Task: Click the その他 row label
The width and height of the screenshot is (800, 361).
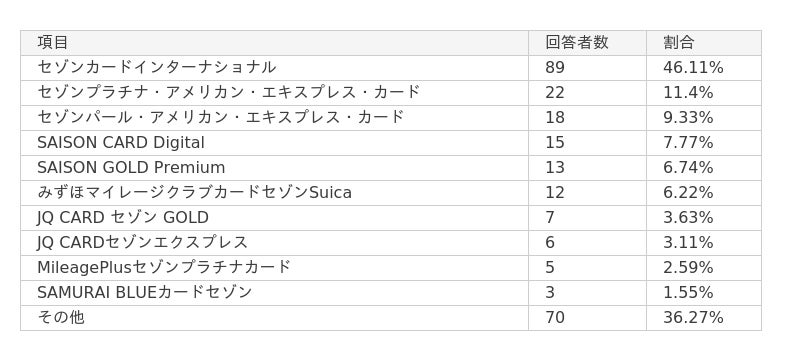Action: click(x=274, y=318)
